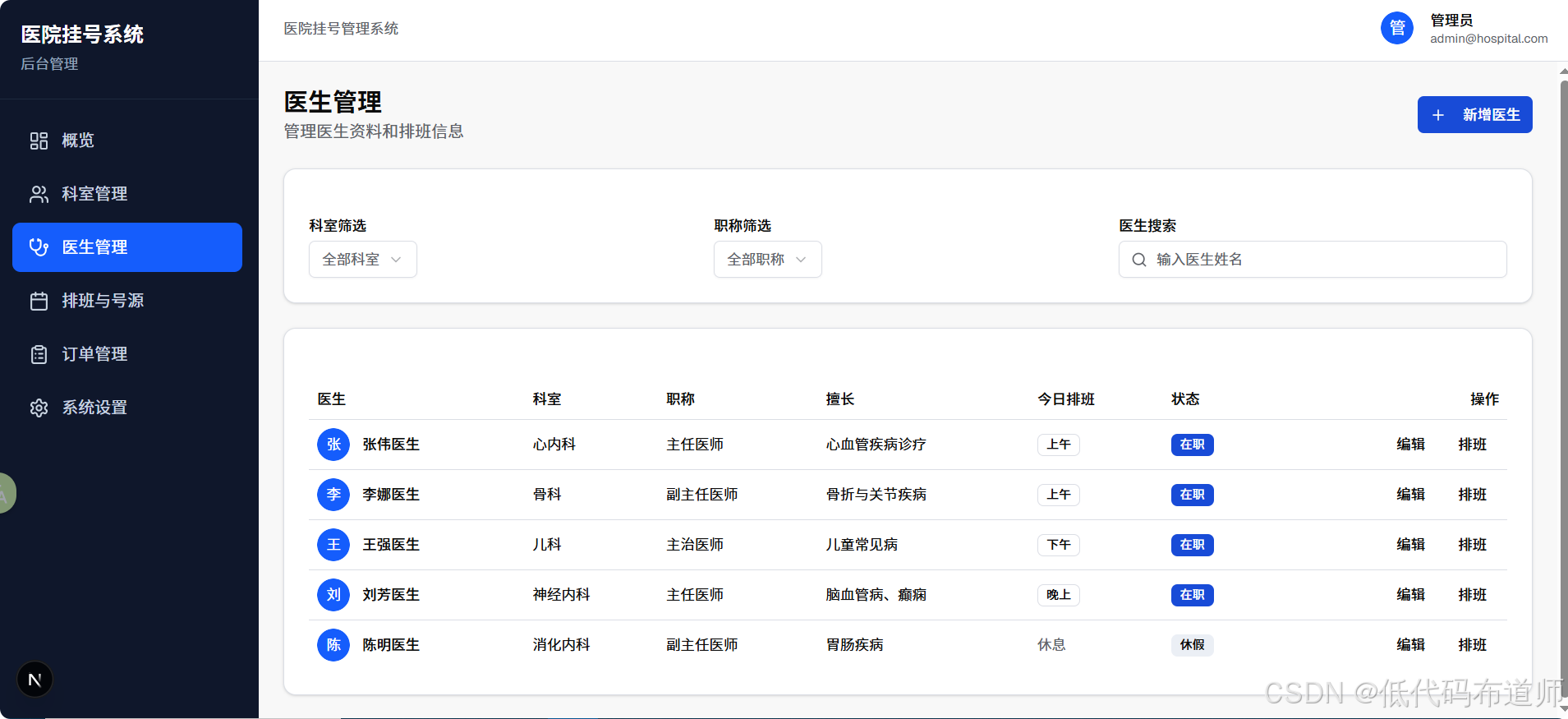Image resolution: width=1568 pixels, height=719 pixels.
Task: Click 心血管疾病诊疗 specialty cell
Action: [876, 445]
